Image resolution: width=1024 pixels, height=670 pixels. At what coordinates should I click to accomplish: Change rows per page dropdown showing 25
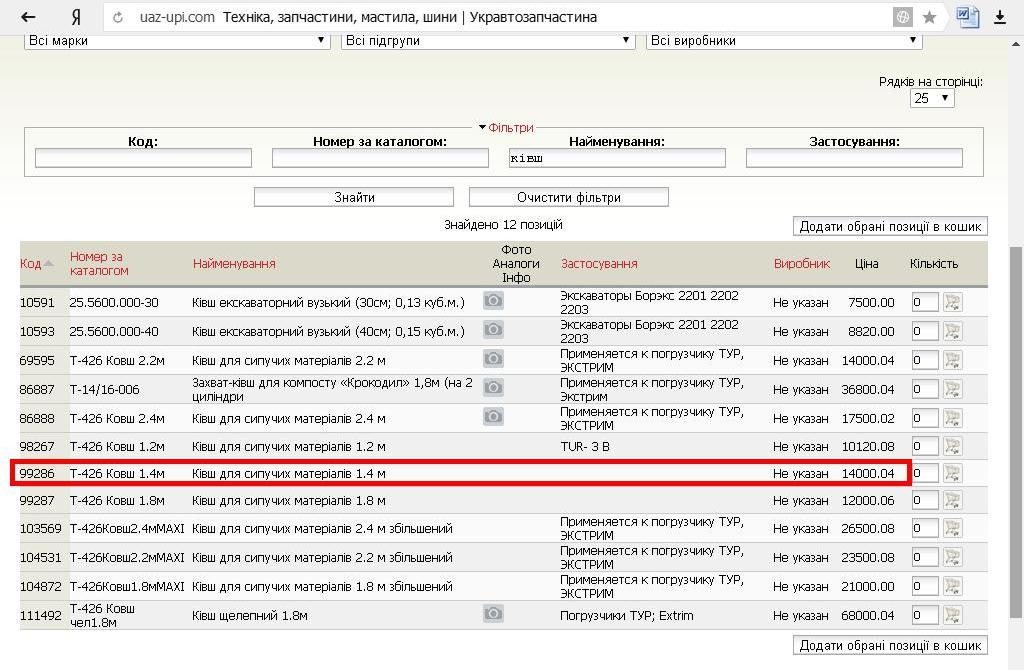(x=931, y=98)
